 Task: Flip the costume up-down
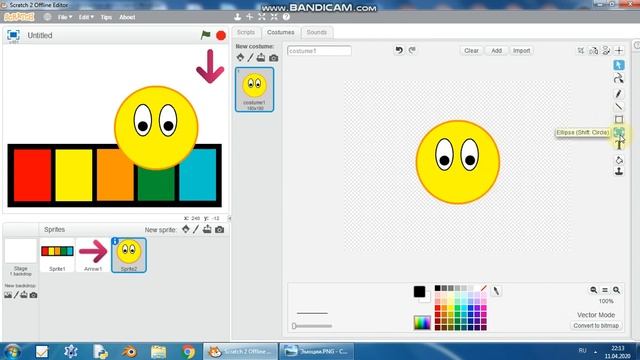pyautogui.click(x=606, y=51)
